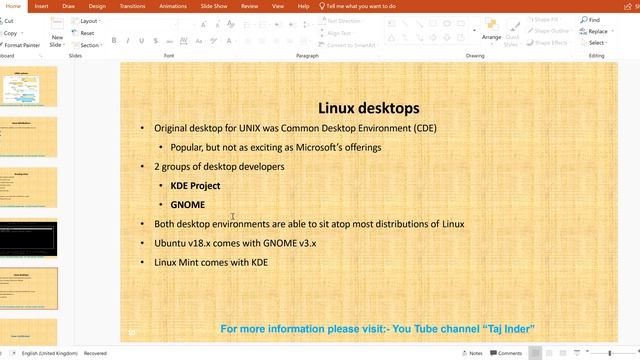The height and width of the screenshot is (360, 640).
Task: Toggle Strikethrough formatting
Action: coord(169,40)
